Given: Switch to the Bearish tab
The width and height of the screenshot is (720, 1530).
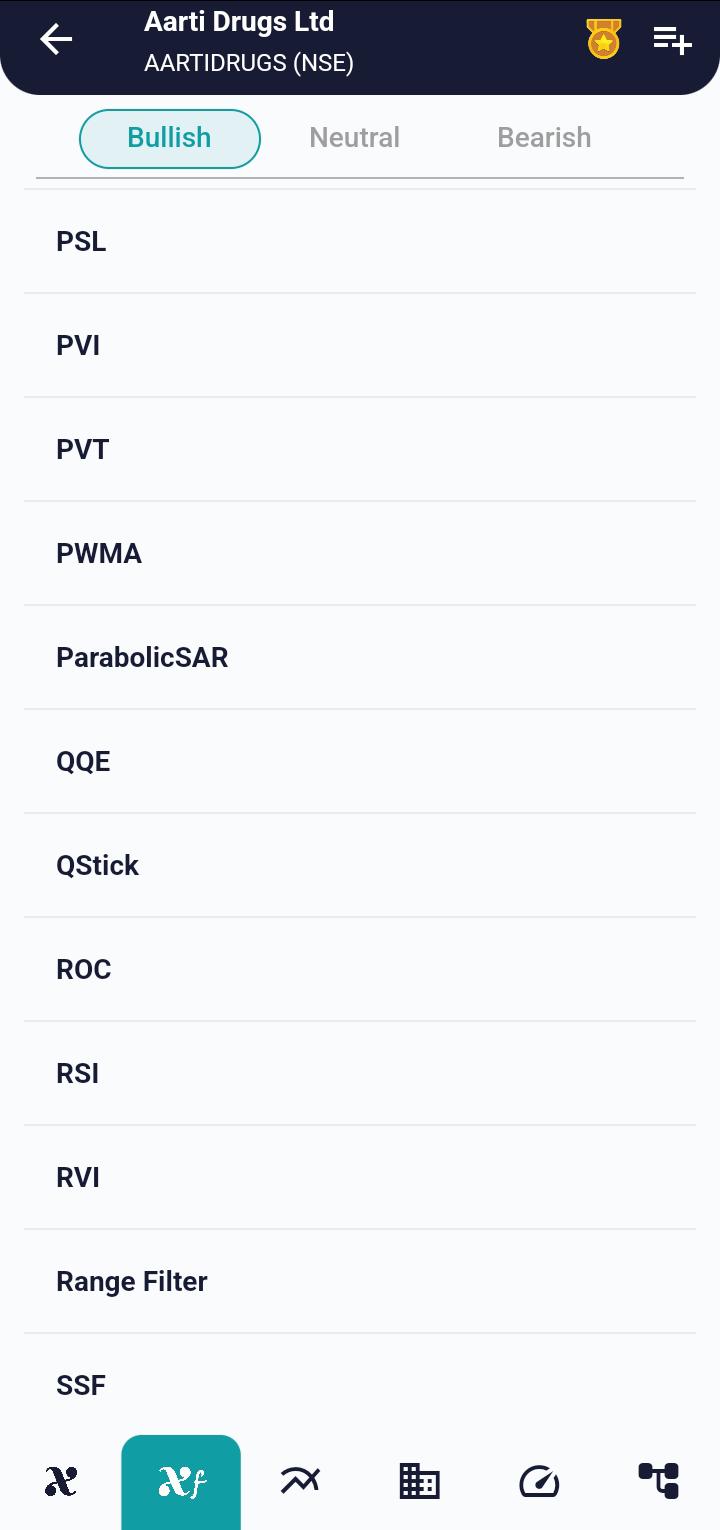Looking at the screenshot, I should [544, 138].
